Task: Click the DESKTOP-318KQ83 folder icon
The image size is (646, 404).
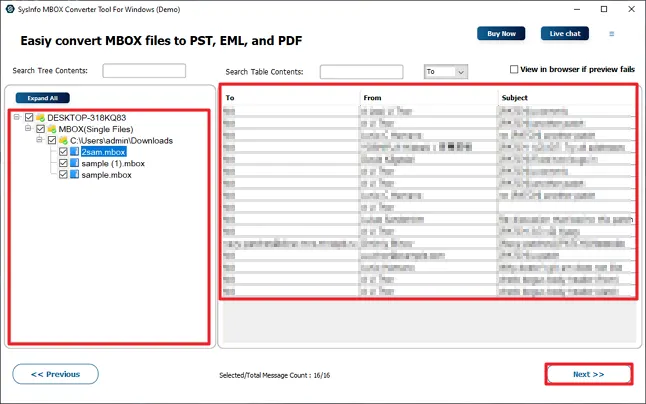Action: pos(40,118)
